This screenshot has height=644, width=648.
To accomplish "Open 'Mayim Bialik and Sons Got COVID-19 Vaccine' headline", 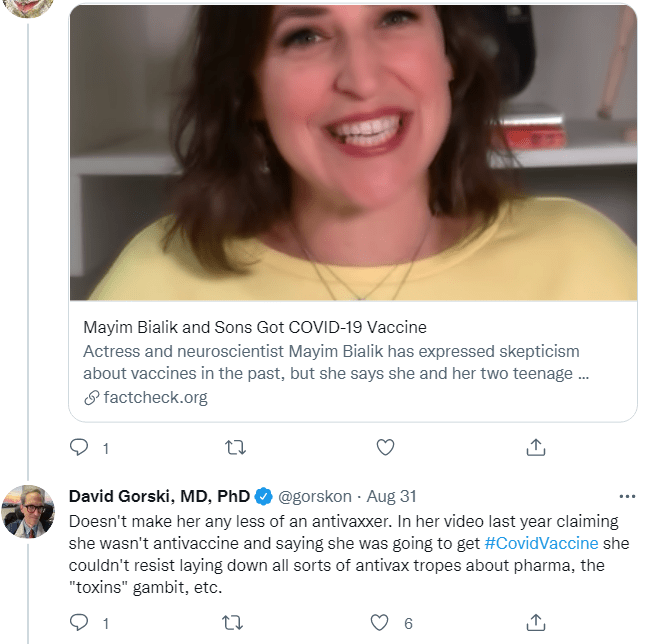I will (x=254, y=327).
